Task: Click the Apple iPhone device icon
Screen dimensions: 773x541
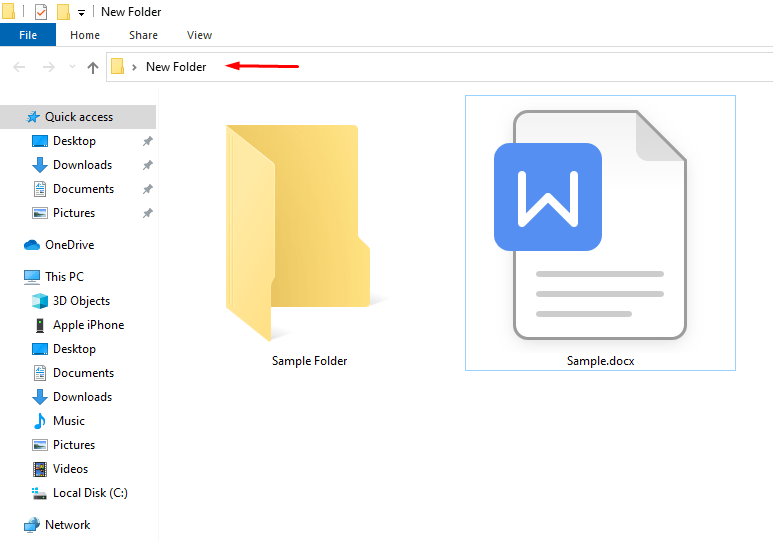Action: (x=40, y=325)
